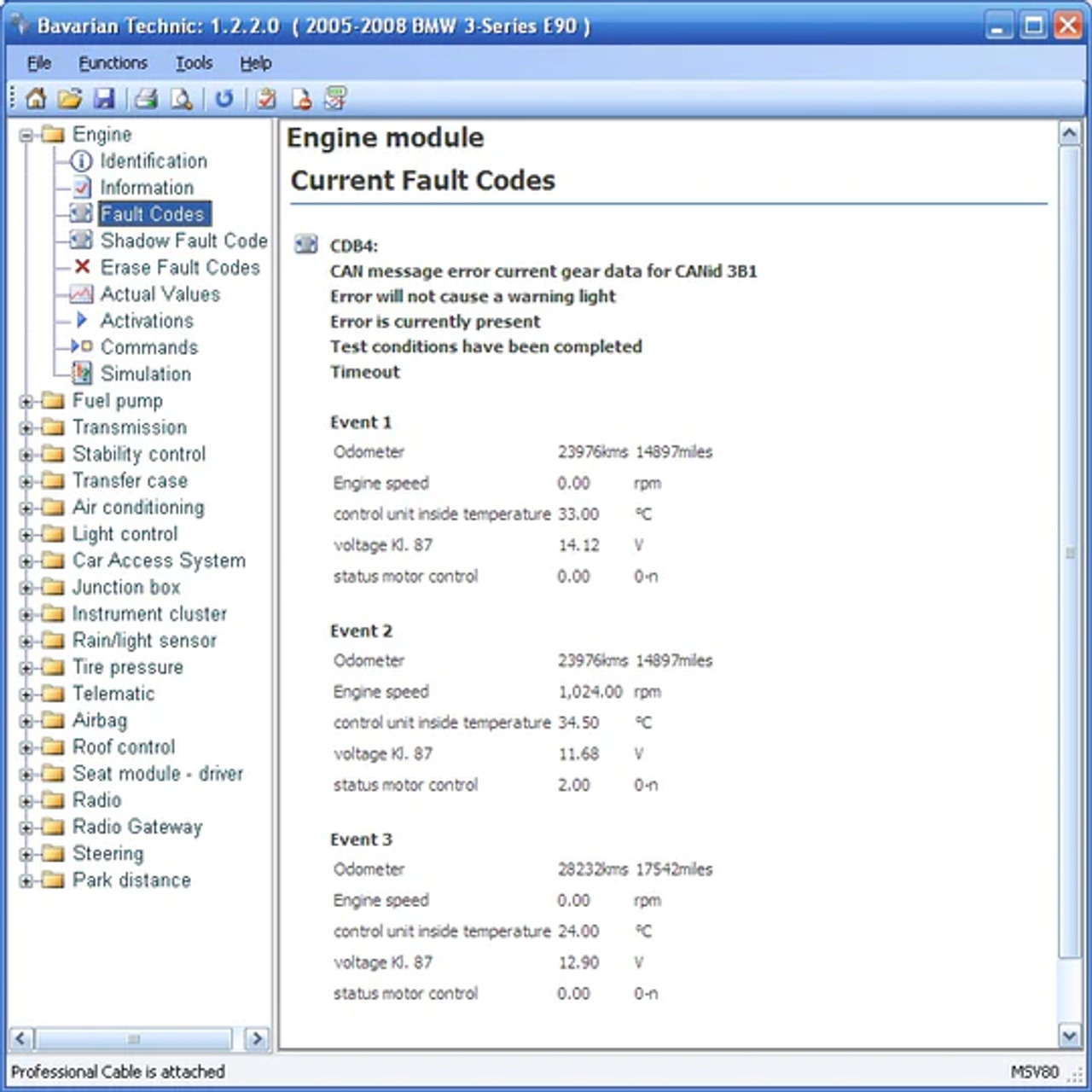Click the last toolbar icon with green display

click(x=335, y=99)
